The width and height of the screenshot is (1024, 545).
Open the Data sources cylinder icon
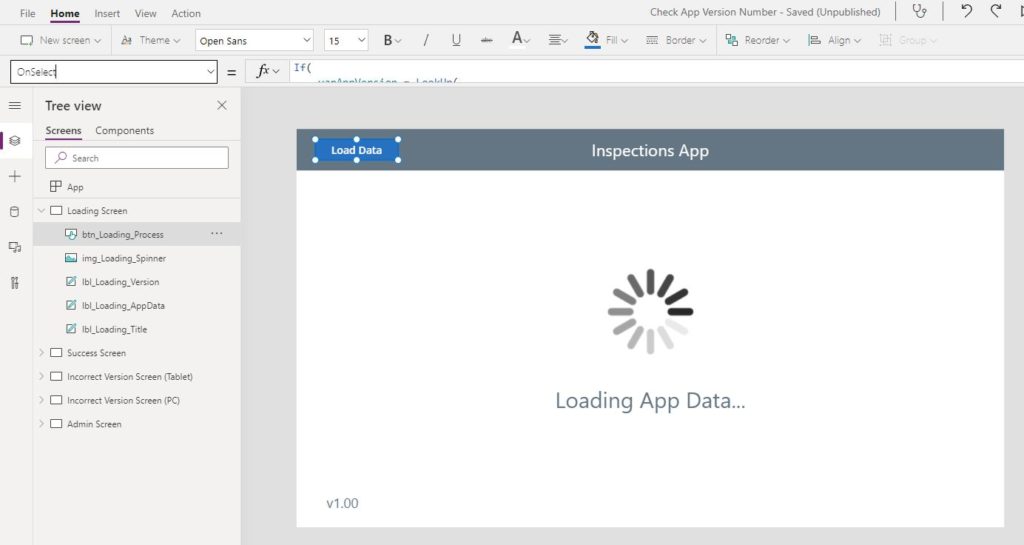(x=14, y=211)
